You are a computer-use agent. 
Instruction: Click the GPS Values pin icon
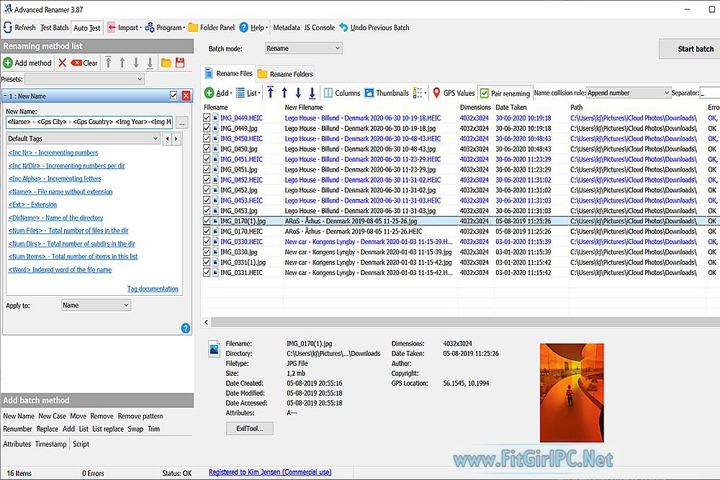(436, 93)
